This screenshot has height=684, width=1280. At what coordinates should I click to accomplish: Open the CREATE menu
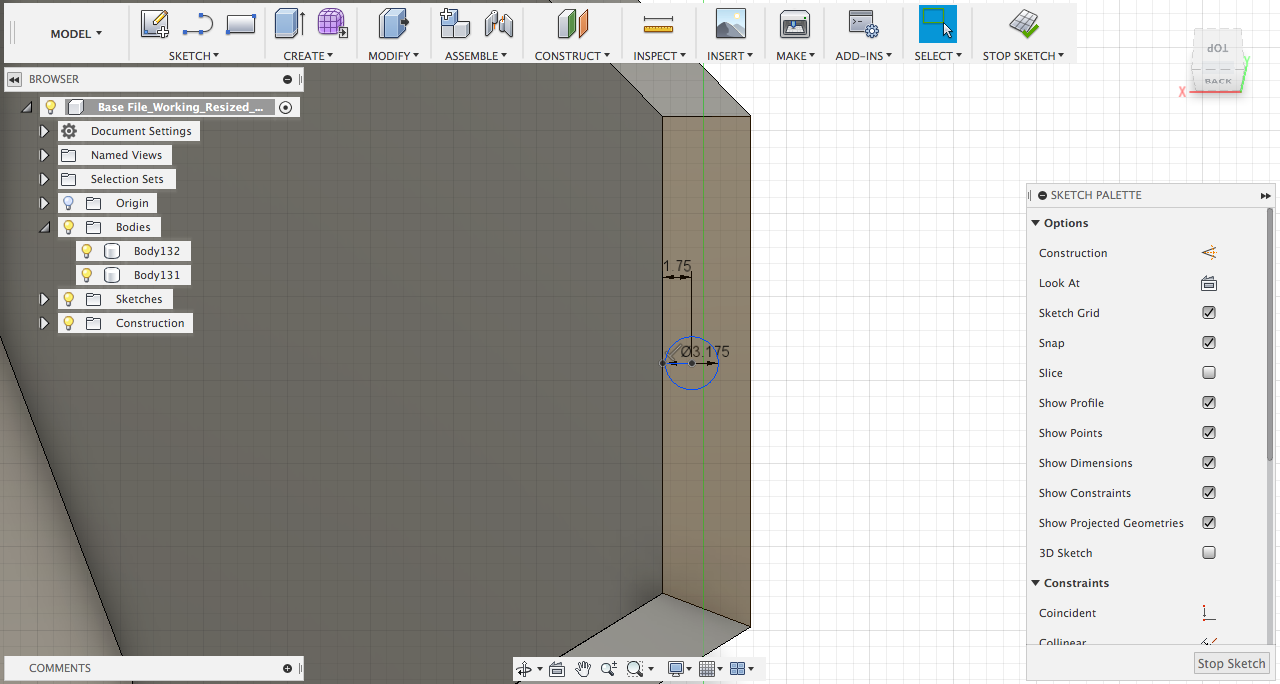(x=309, y=56)
